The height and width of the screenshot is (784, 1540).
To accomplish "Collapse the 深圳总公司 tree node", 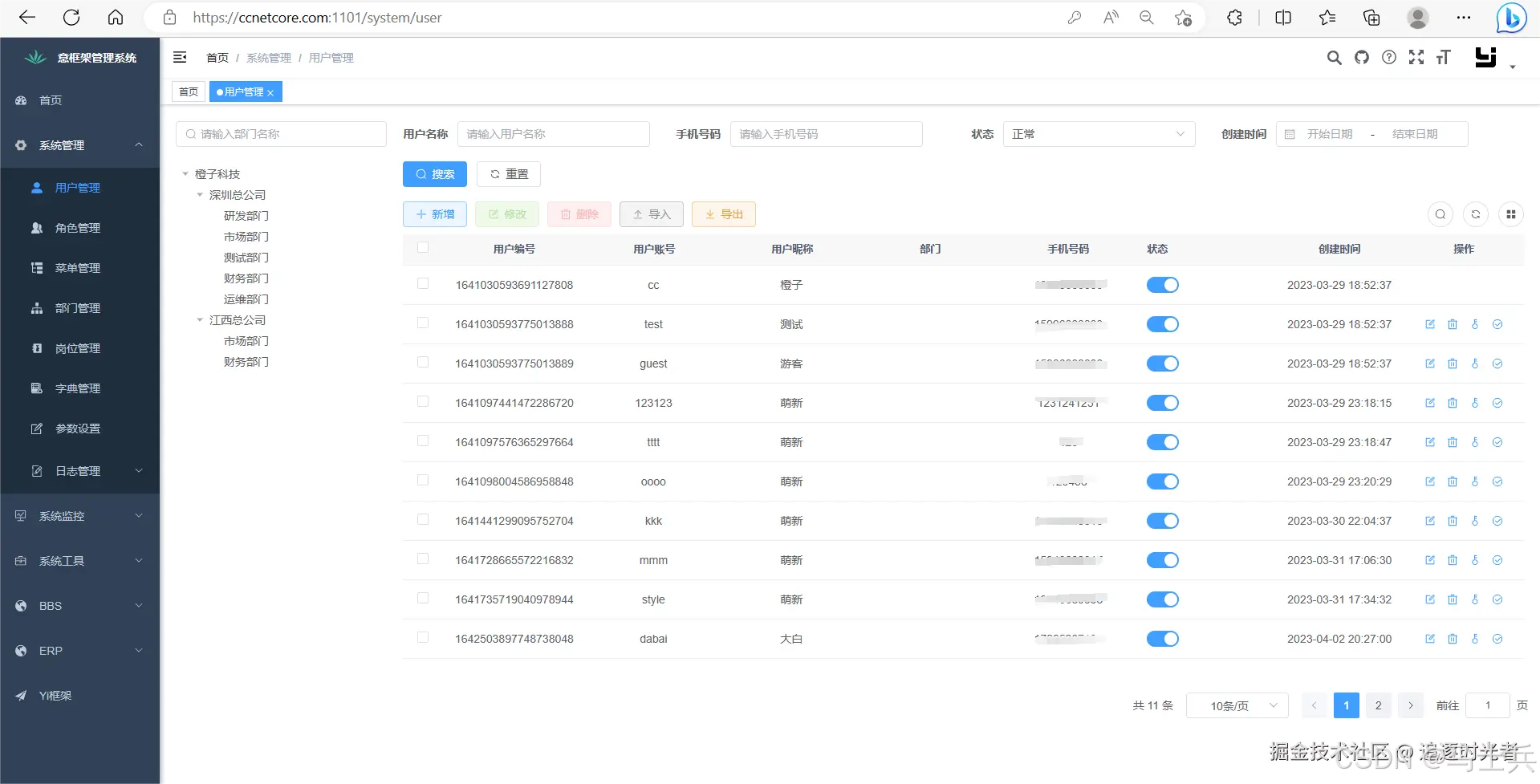I will click(200, 195).
